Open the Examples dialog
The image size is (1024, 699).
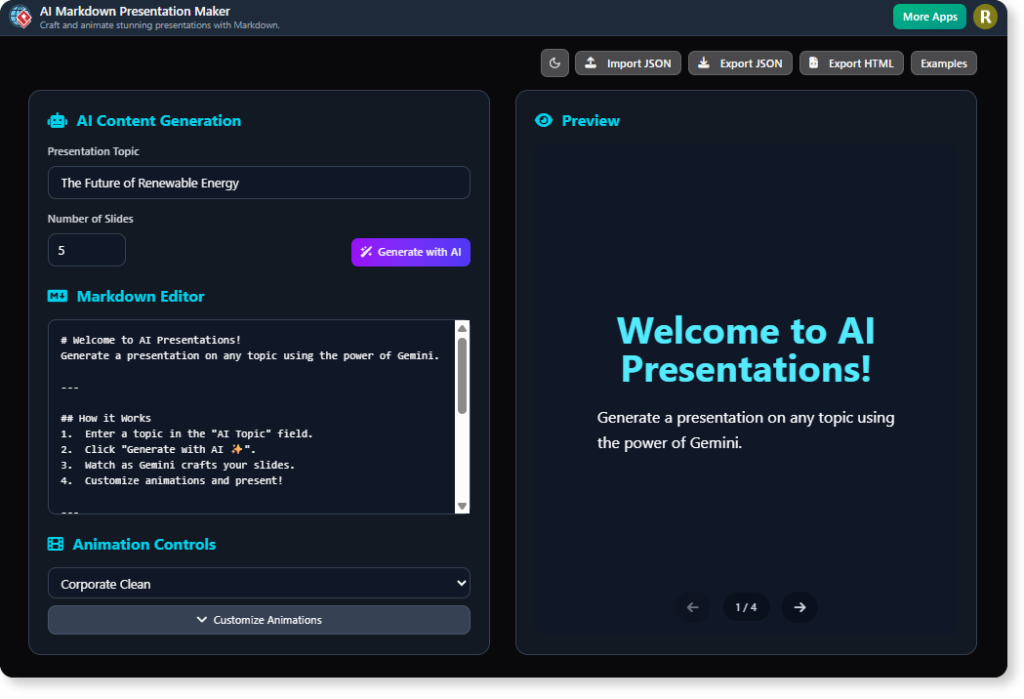[943, 62]
